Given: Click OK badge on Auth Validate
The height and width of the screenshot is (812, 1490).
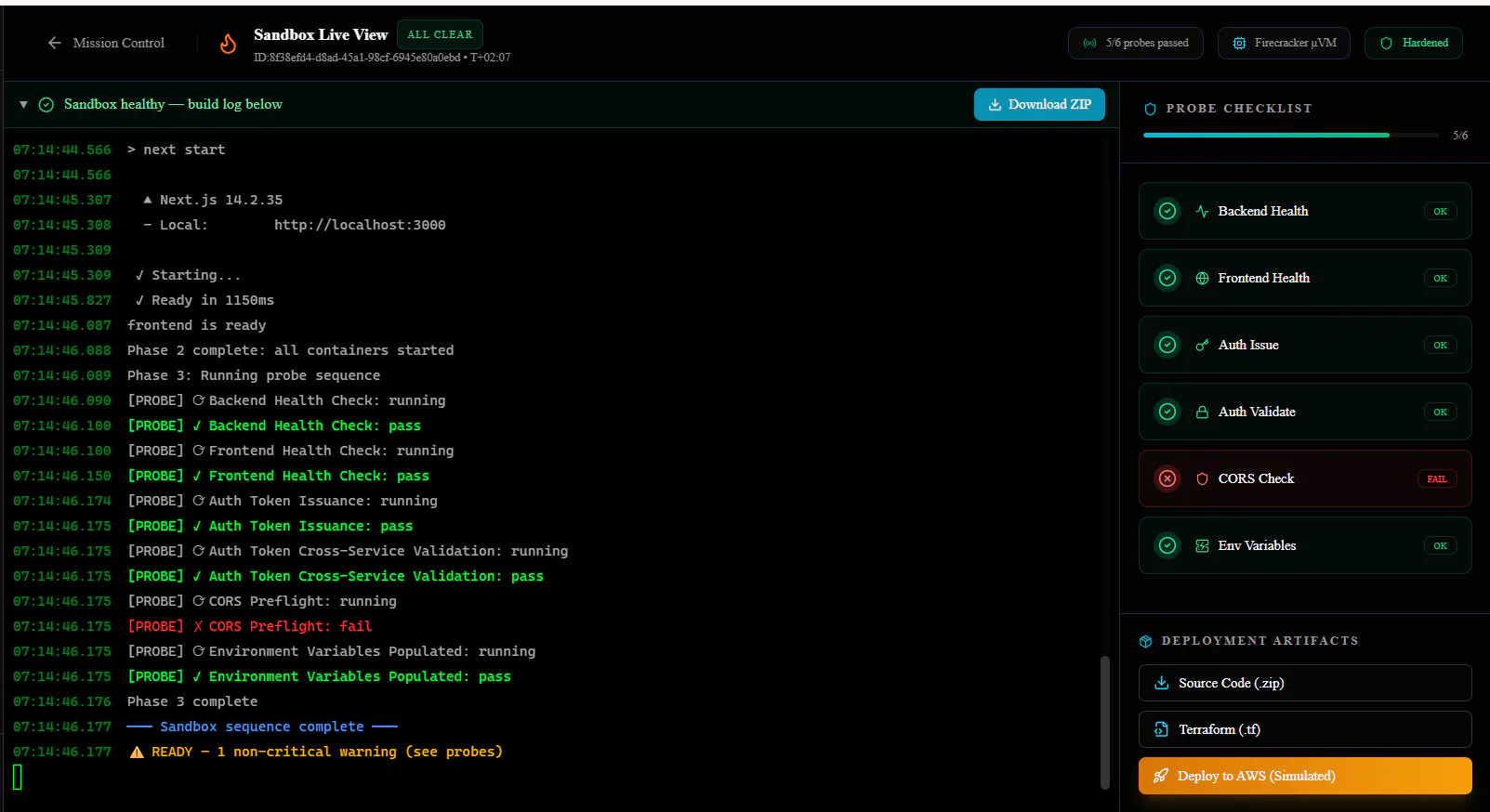Looking at the screenshot, I should (1440, 412).
